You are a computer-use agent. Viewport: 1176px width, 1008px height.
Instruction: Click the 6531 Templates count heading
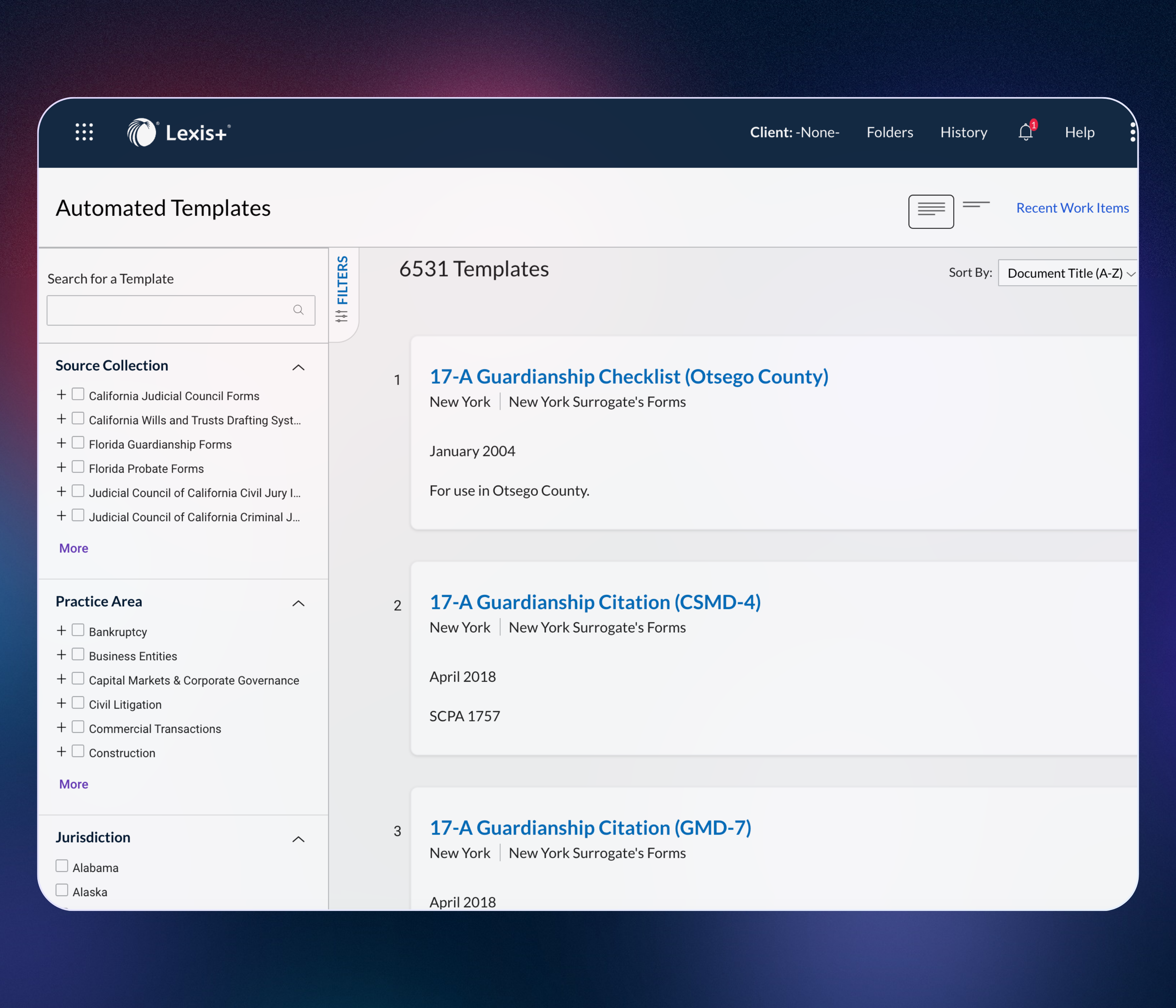[474, 269]
